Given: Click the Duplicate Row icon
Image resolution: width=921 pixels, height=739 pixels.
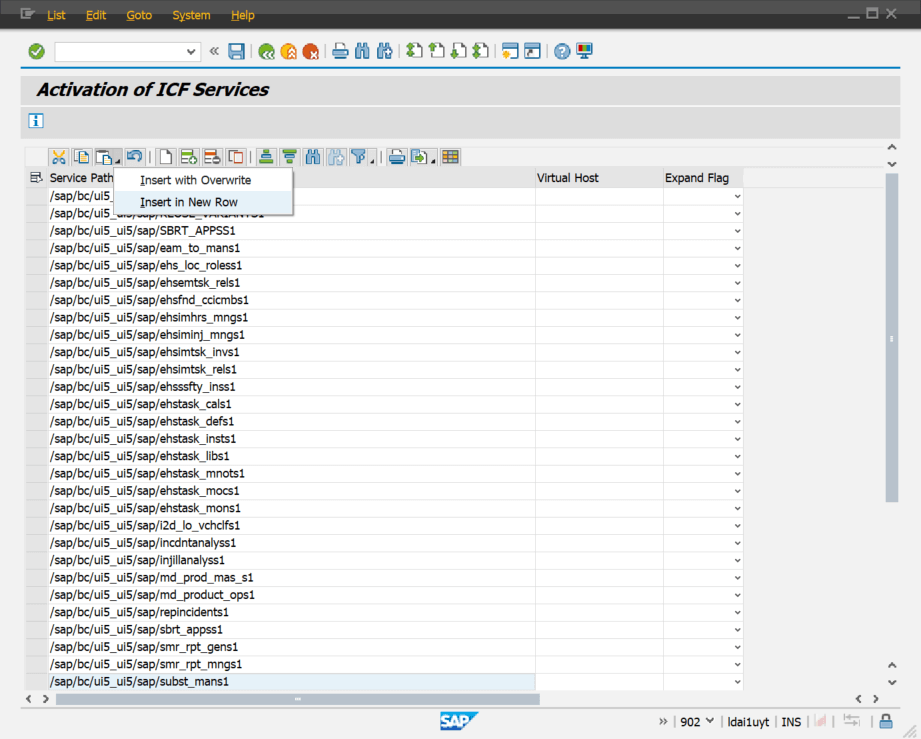Looking at the screenshot, I should (x=236, y=157).
